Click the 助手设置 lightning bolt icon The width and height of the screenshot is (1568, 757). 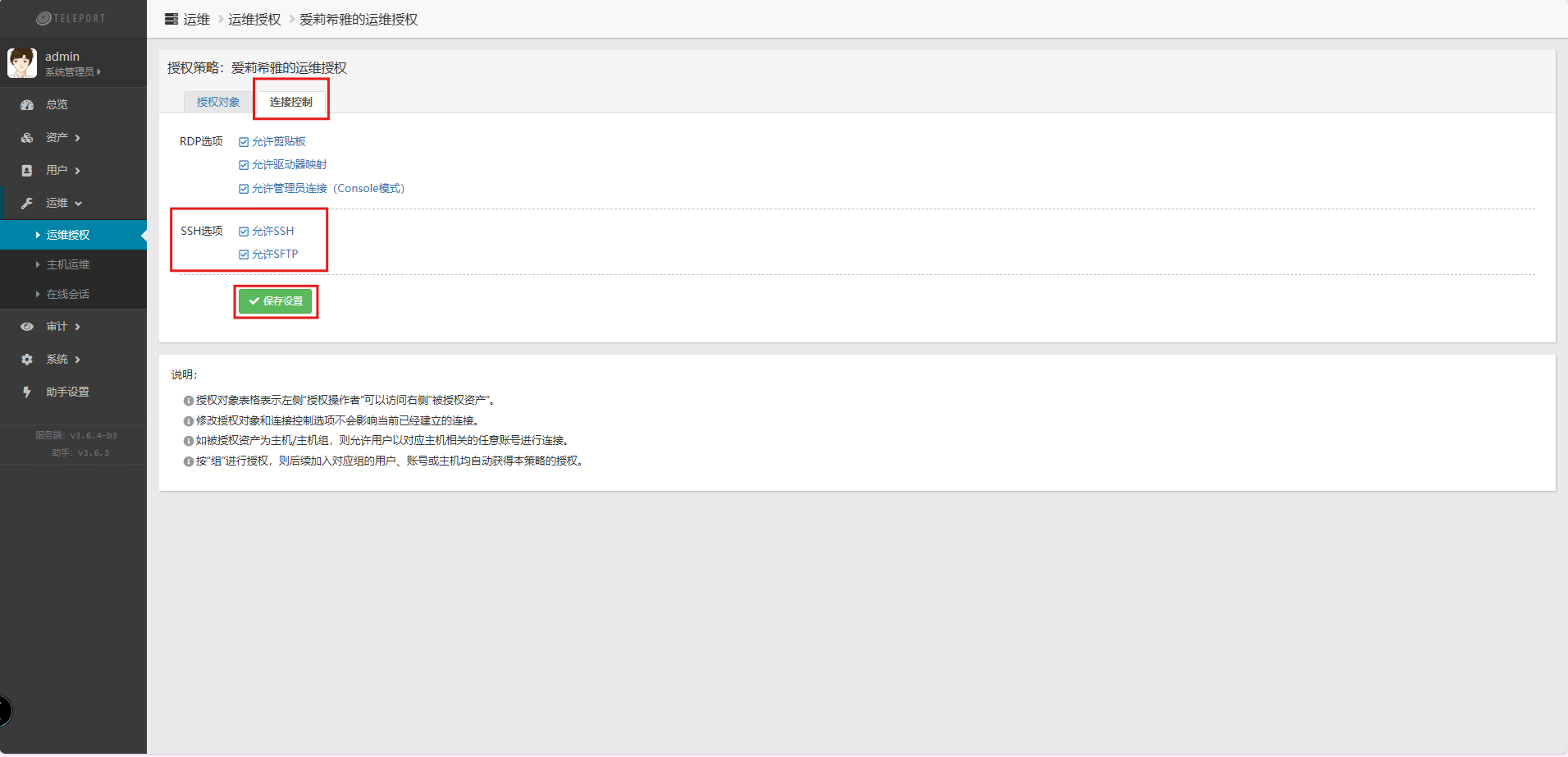tap(27, 392)
